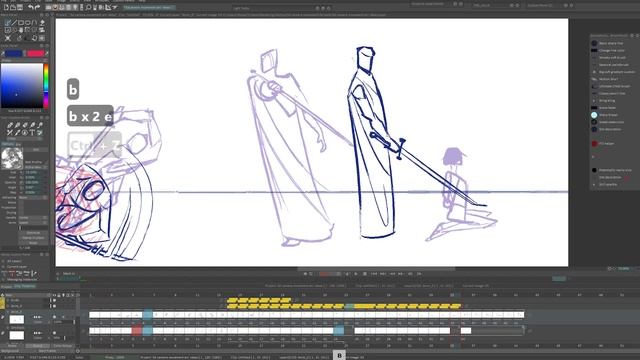Open the Mode dropdown in tool settings
640x360 pixels.
coord(33,223)
